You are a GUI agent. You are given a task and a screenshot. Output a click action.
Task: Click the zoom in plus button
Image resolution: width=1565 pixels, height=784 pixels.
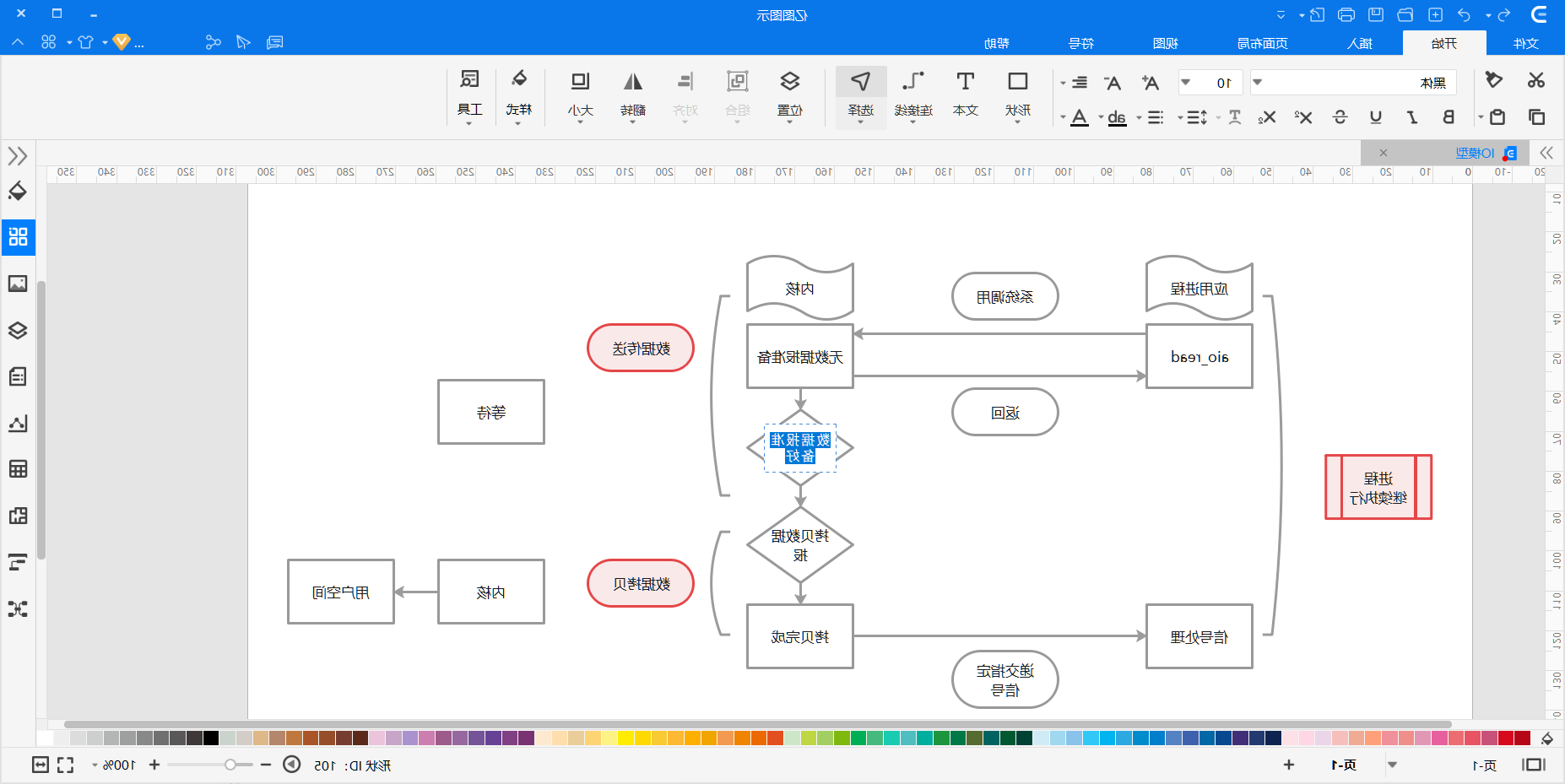[154, 765]
